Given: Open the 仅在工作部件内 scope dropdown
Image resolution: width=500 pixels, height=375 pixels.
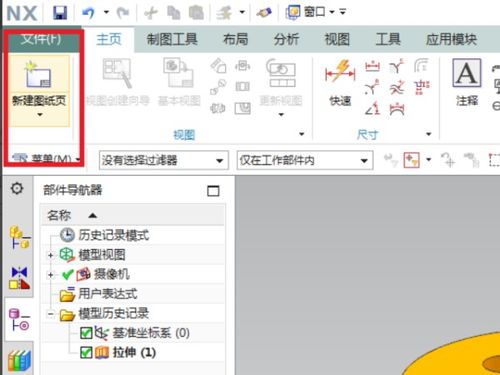Looking at the screenshot, I should [x=305, y=161].
